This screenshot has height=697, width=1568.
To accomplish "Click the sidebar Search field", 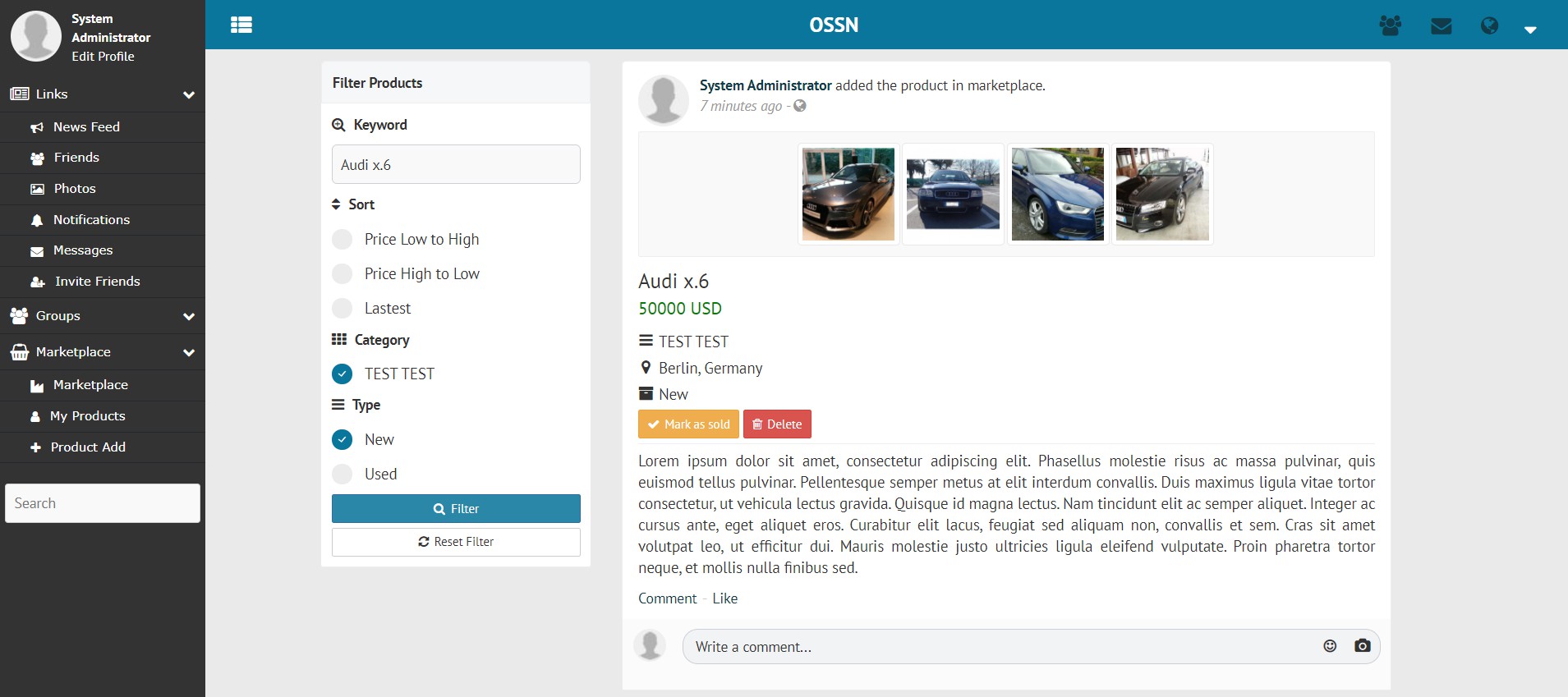I will point(103,503).
